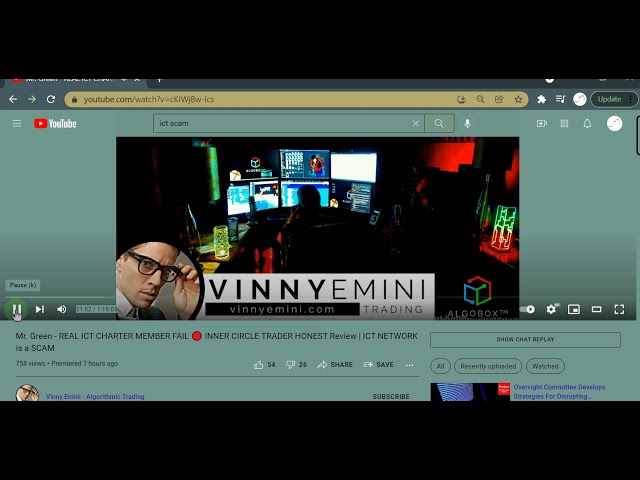Select the Watched filter chip

545,366
